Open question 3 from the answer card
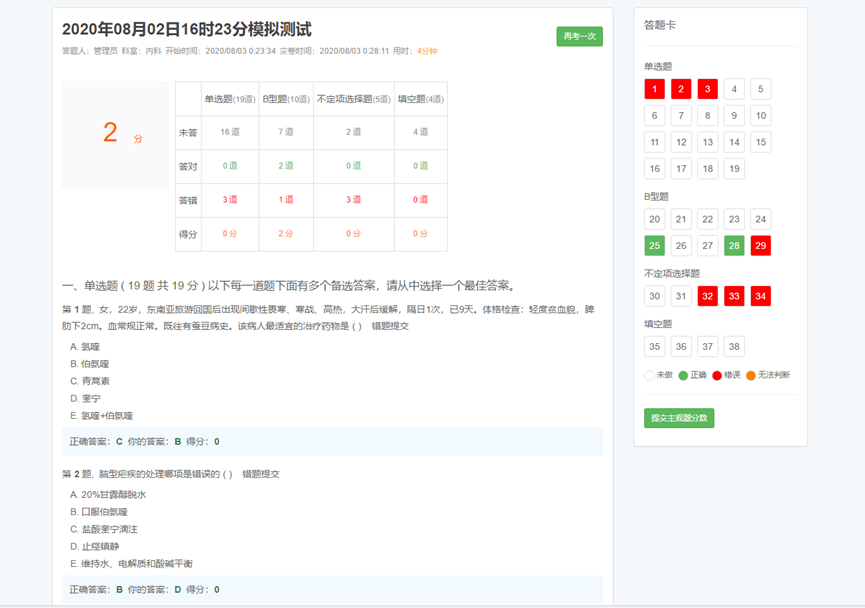The image size is (865, 608). pyautogui.click(x=707, y=89)
